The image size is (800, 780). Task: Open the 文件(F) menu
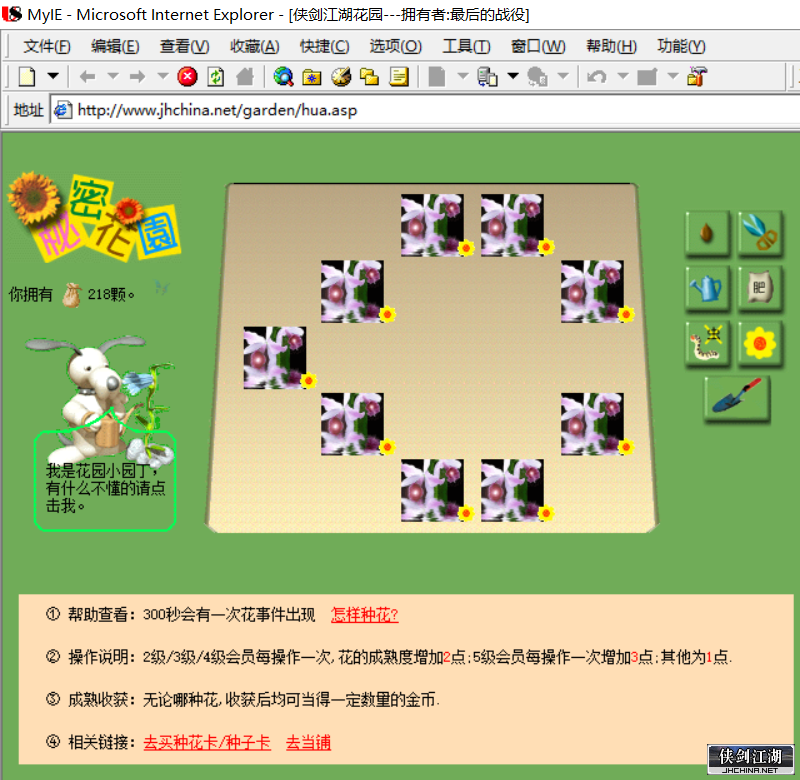(x=47, y=46)
